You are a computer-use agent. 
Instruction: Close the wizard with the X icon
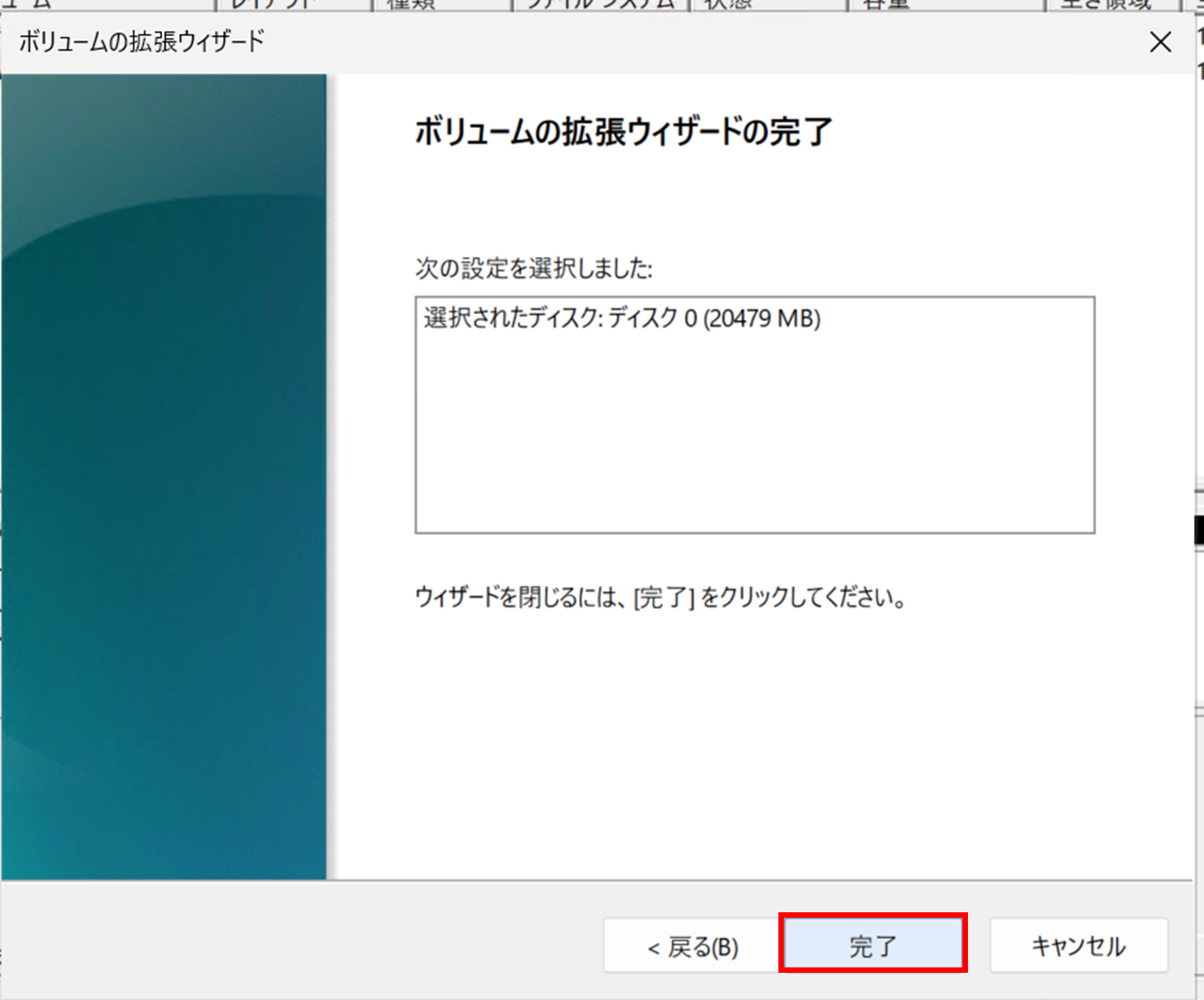coord(1160,41)
